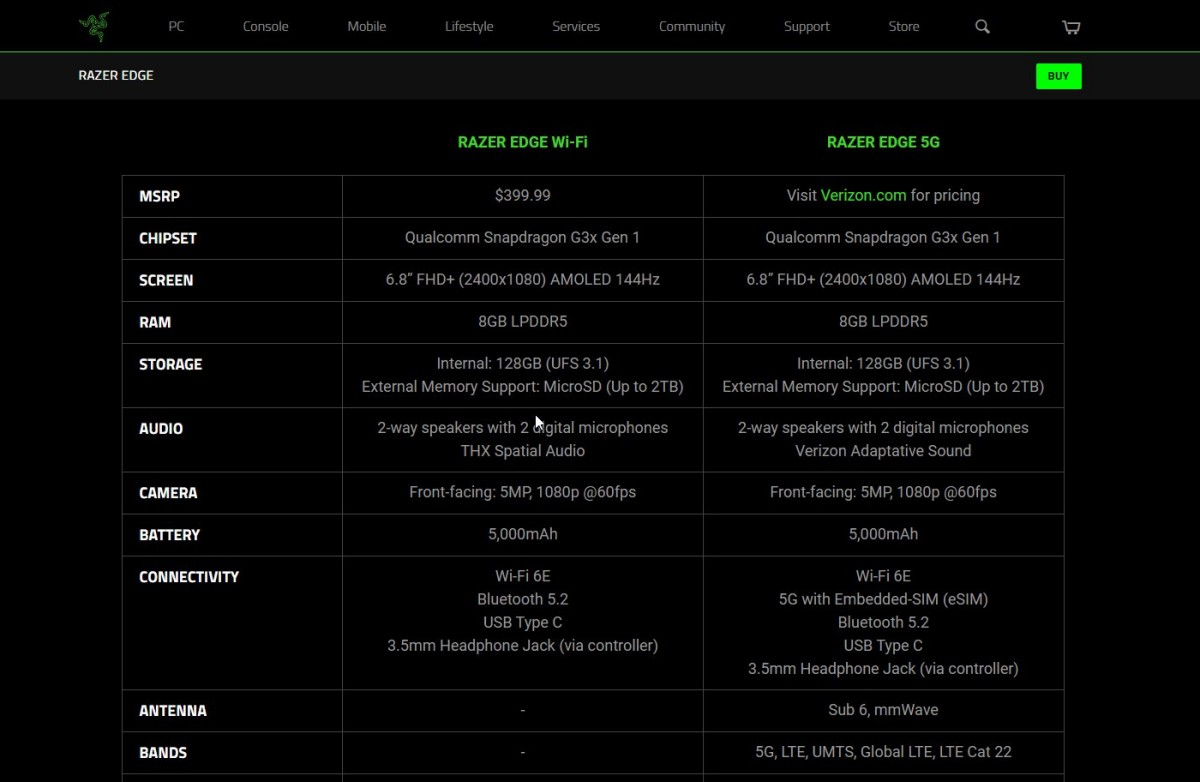This screenshot has height=782, width=1200.
Task: Open the PC menu
Action: (x=176, y=27)
